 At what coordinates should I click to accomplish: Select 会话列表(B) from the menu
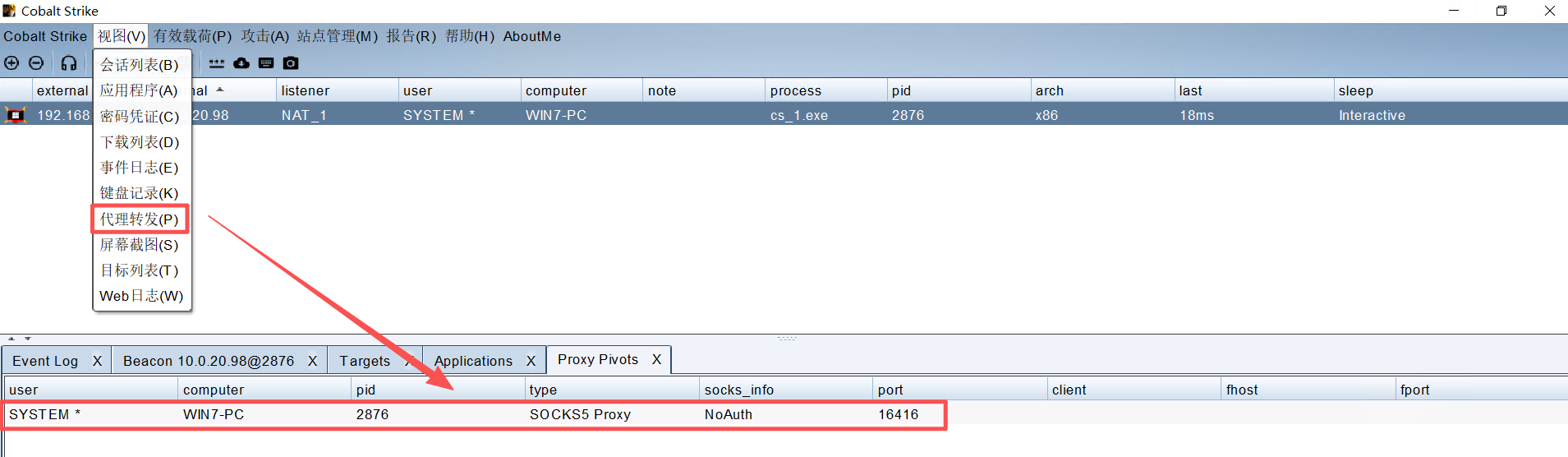(x=141, y=65)
